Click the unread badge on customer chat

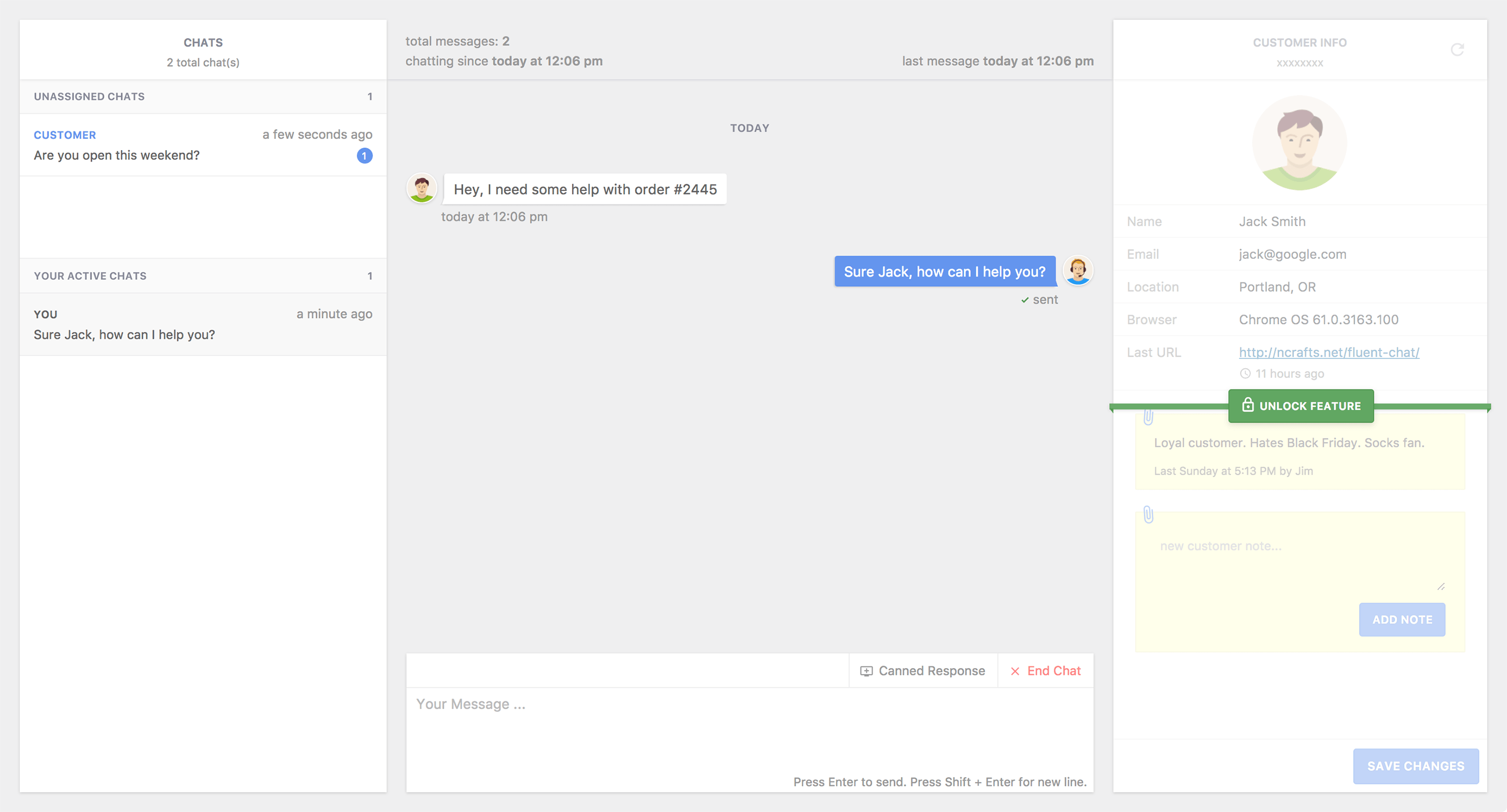(x=364, y=156)
